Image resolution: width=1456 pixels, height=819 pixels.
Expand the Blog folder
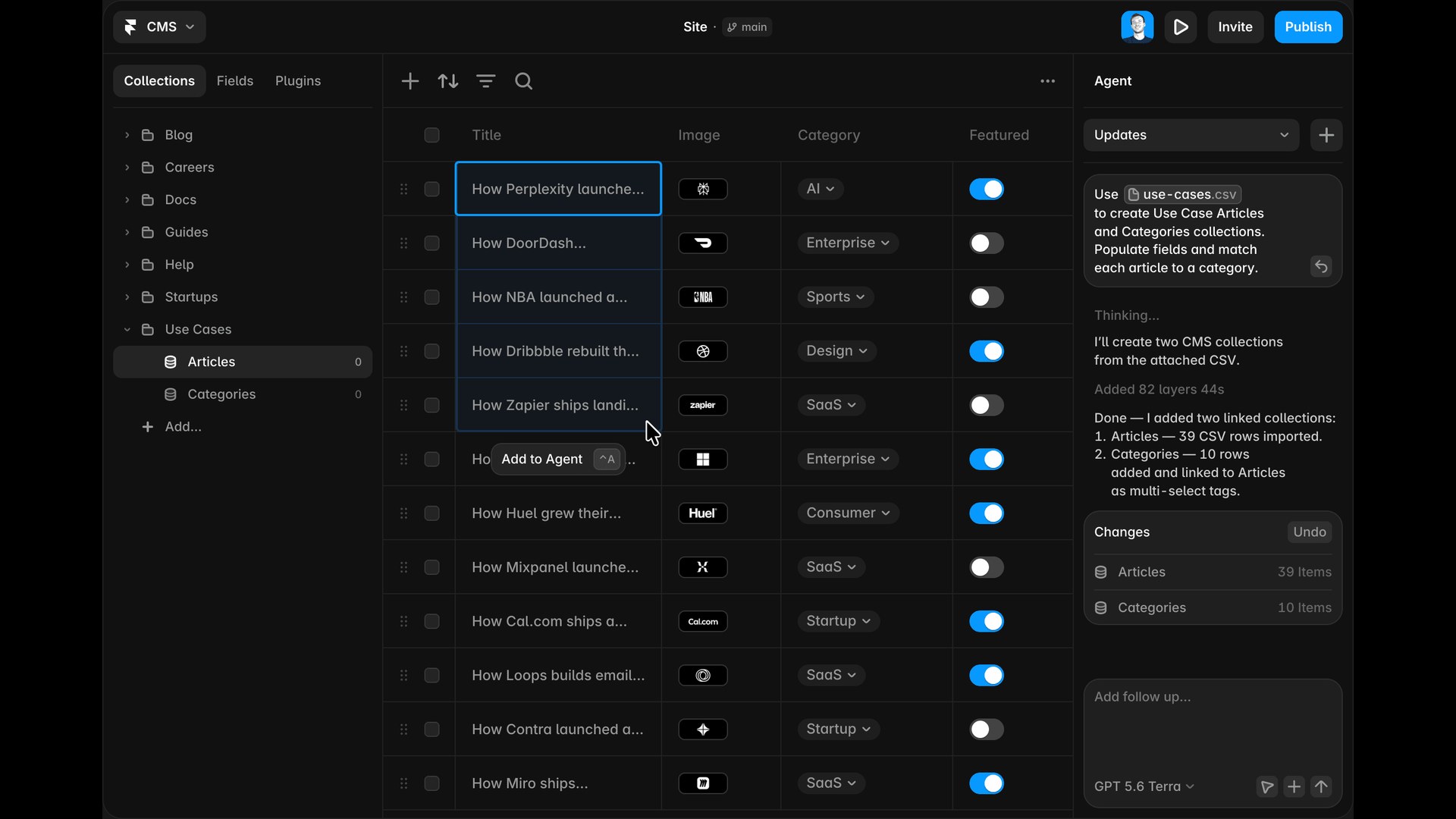coord(127,135)
